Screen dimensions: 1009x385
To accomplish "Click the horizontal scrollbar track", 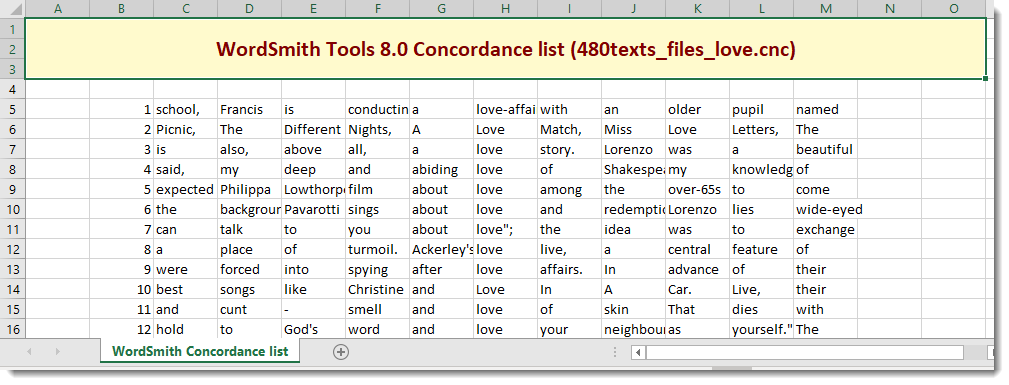I will point(804,352).
